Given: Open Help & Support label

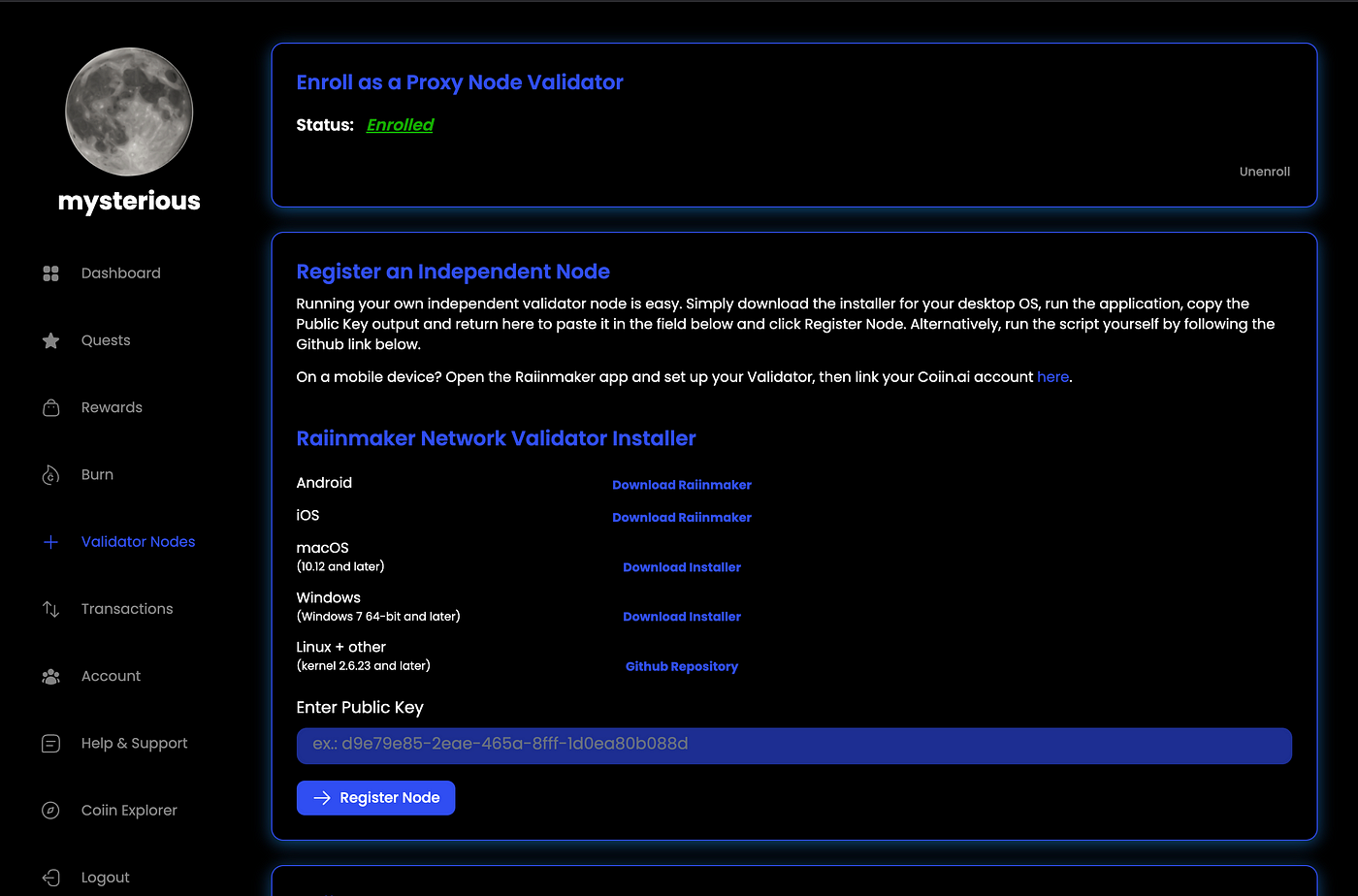Looking at the screenshot, I should (134, 744).
